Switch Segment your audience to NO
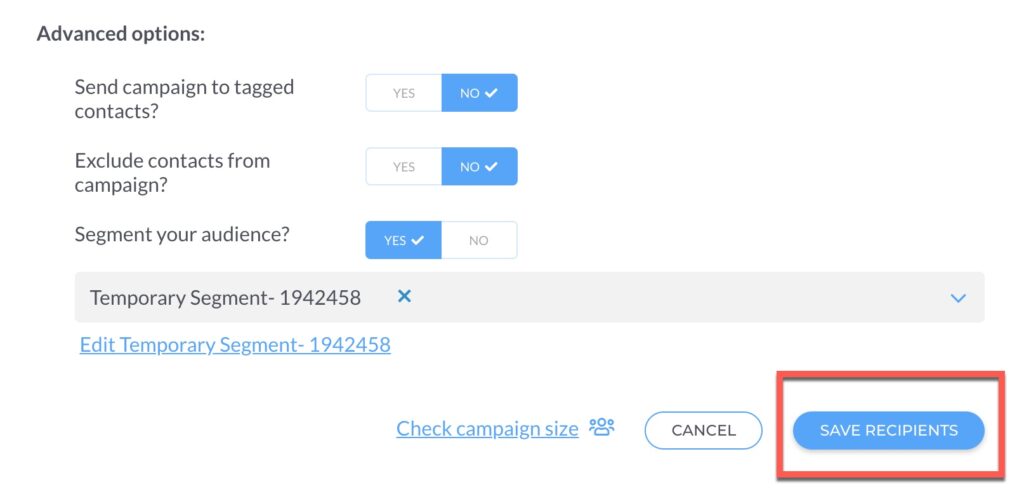The height and width of the screenshot is (494, 1024). tap(479, 240)
